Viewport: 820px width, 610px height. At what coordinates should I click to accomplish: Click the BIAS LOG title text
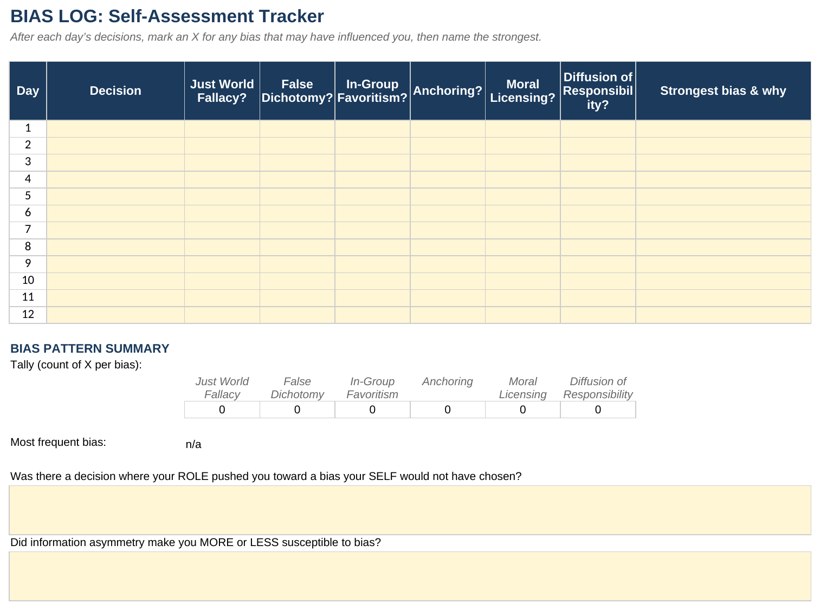167,16
